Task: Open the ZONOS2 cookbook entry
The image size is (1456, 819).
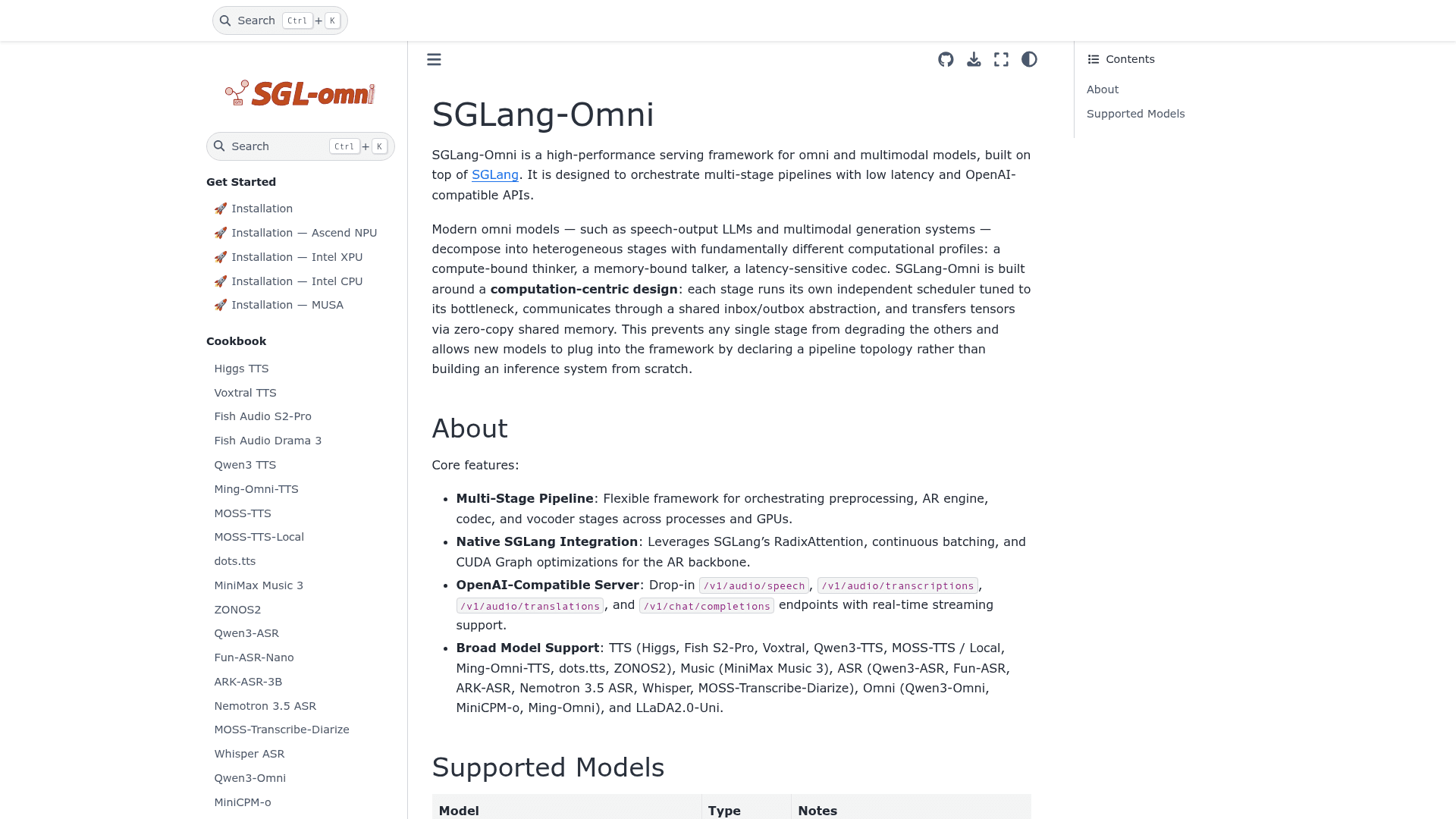Action: (237, 610)
